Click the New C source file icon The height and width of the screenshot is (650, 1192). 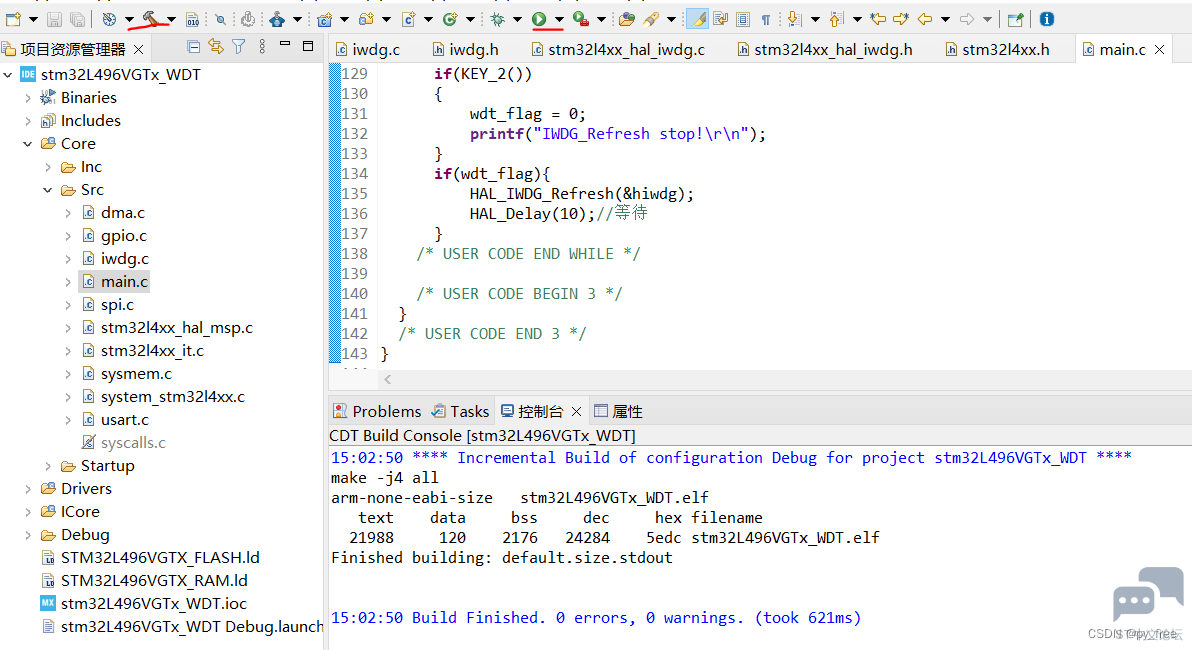(x=408, y=19)
